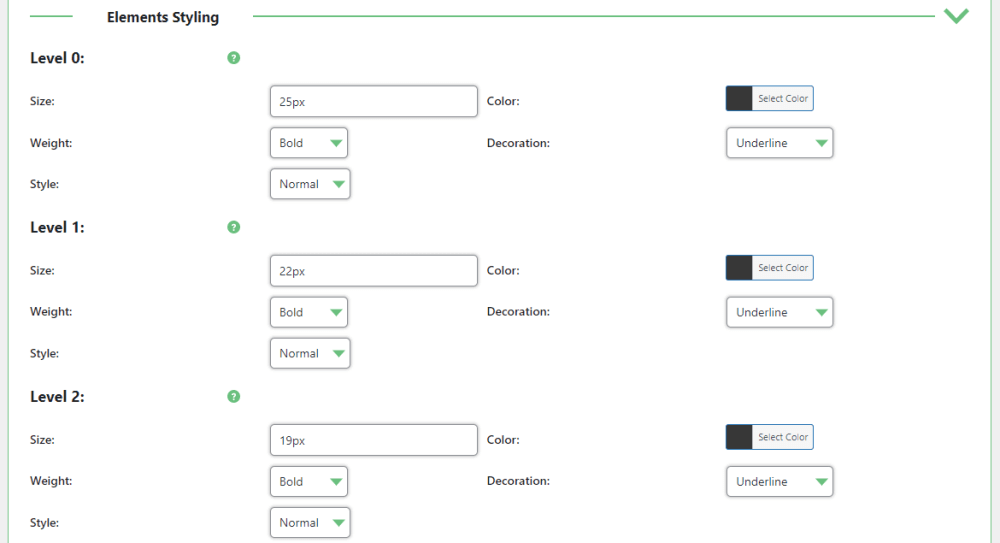Image resolution: width=1000 pixels, height=543 pixels.
Task: Expand the Level 1 Decoration dropdown
Action: click(779, 312)
